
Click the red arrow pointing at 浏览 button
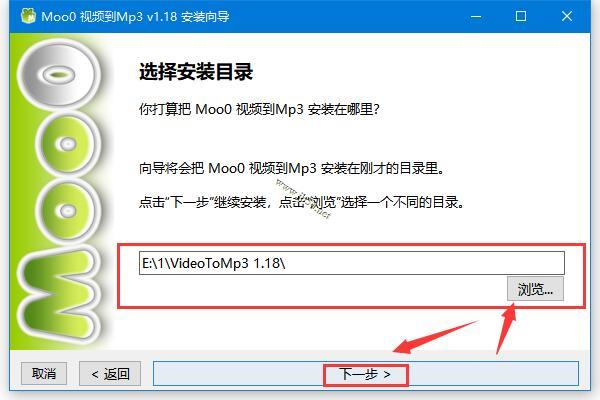pyautogui.click(x=505, y=328)
